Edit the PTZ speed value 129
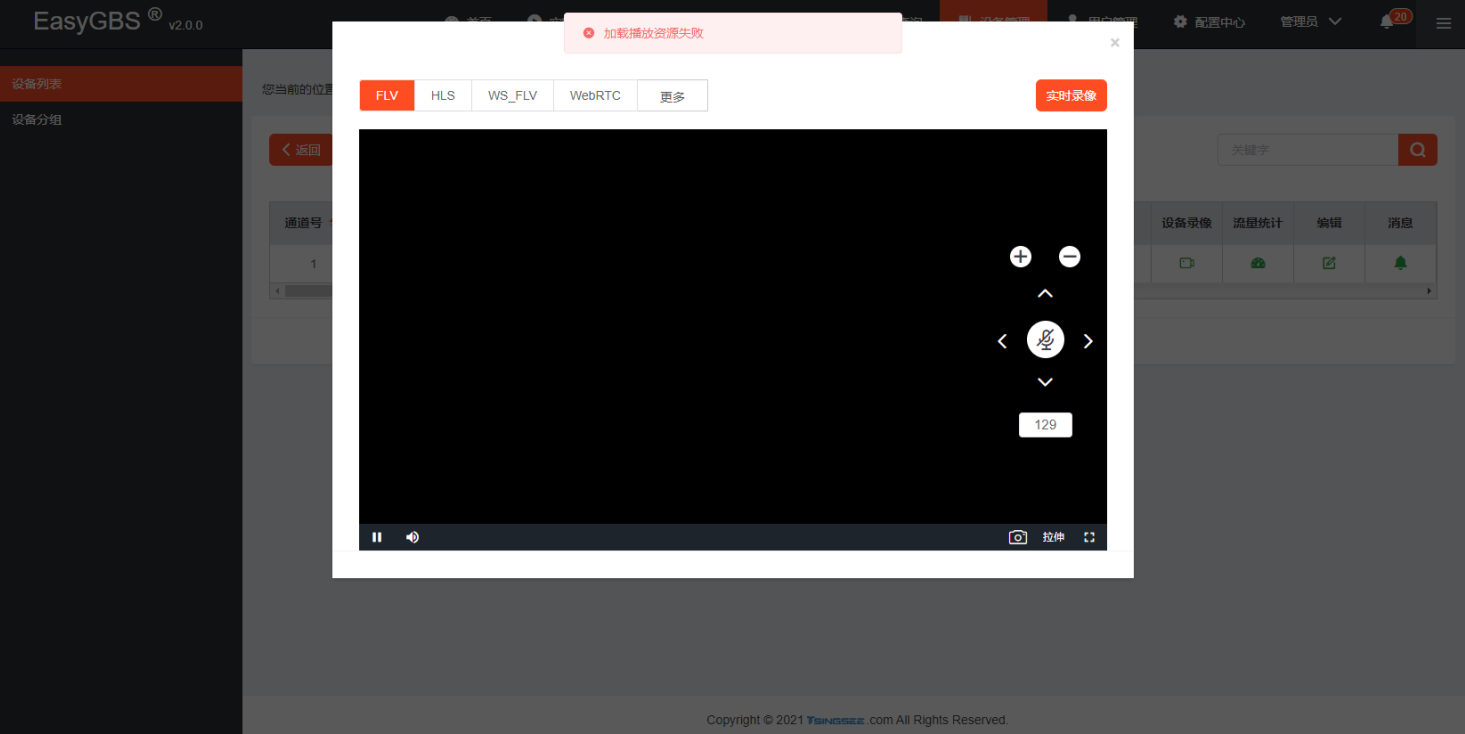The width and height of the screenshot is (1465, 734). pyautogui.click(x=1045, y=425)
